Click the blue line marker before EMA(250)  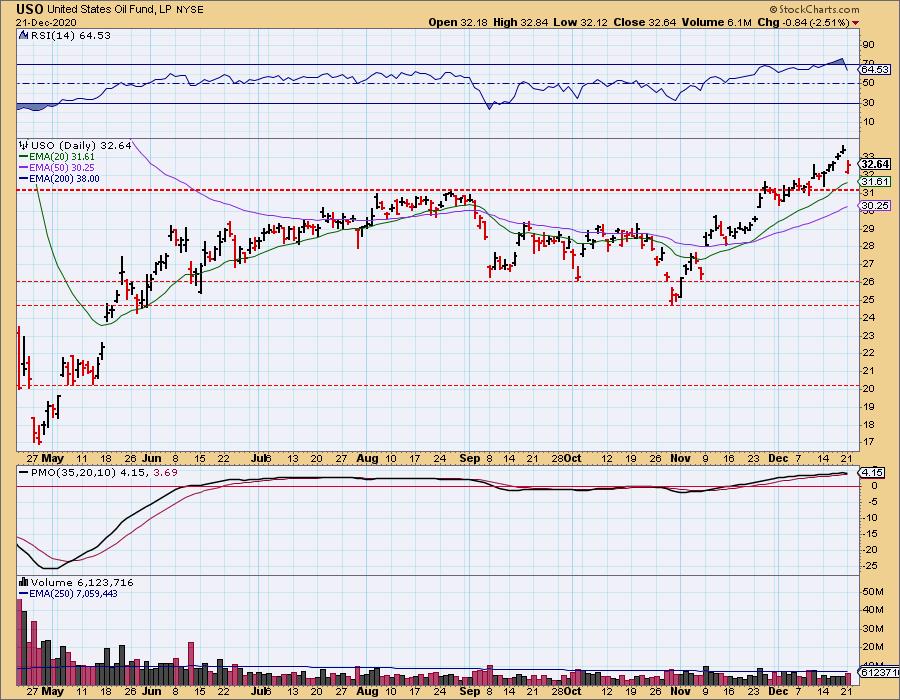(x=24, y=593)
